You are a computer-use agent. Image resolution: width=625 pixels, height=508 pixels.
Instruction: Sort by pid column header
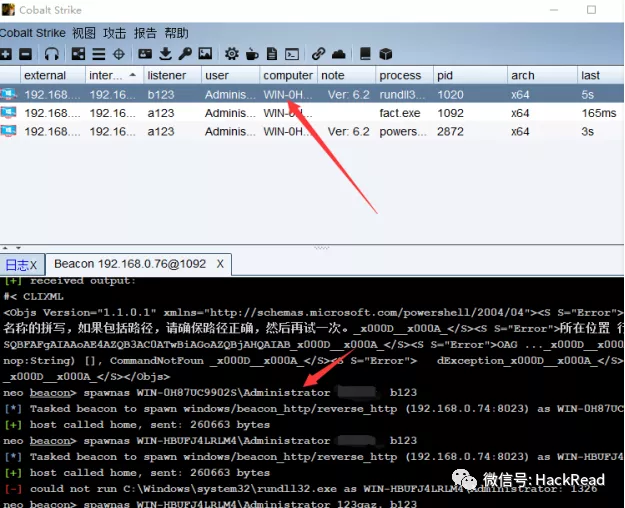click(470, 75)
